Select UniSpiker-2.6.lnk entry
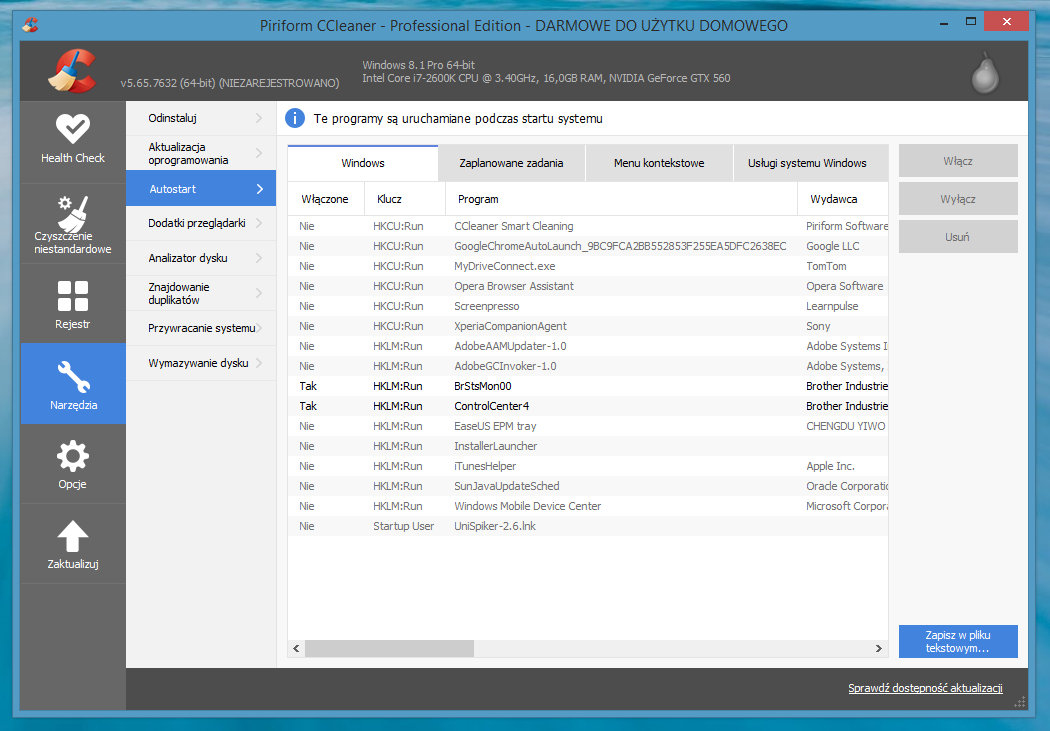1050x731 pixels. tap(588, 526)
